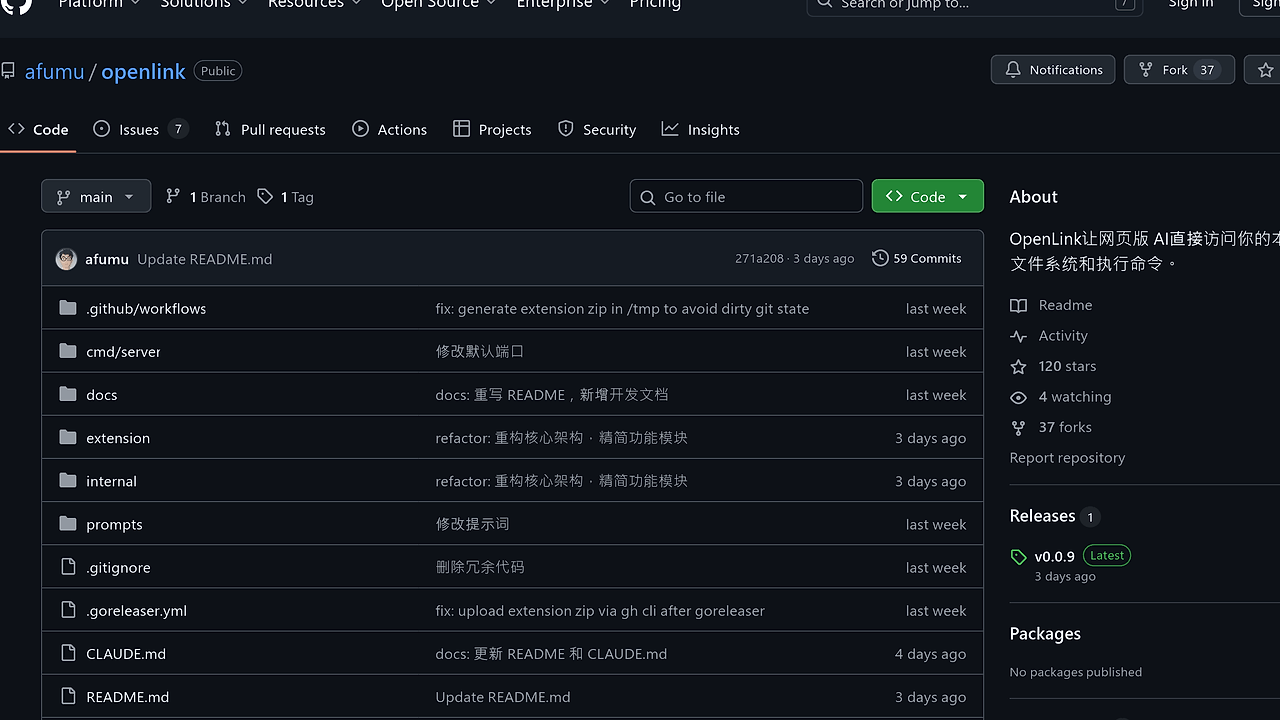Open the .github/workflows folder name

pyautogui.click(x=146, y=308)
